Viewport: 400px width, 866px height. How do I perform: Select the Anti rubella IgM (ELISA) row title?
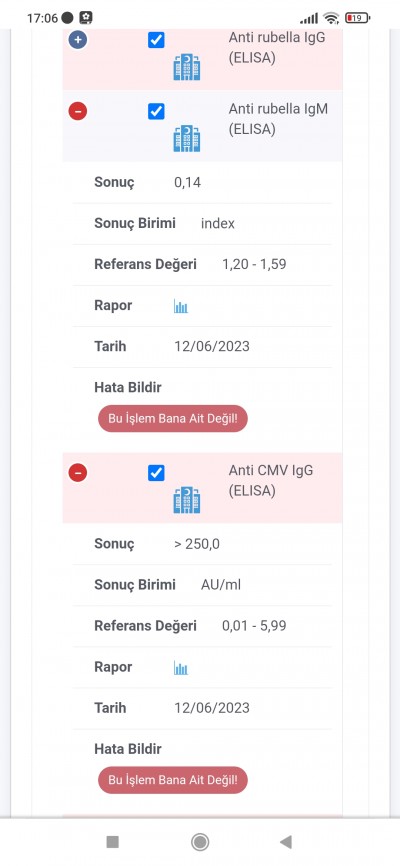278,119
